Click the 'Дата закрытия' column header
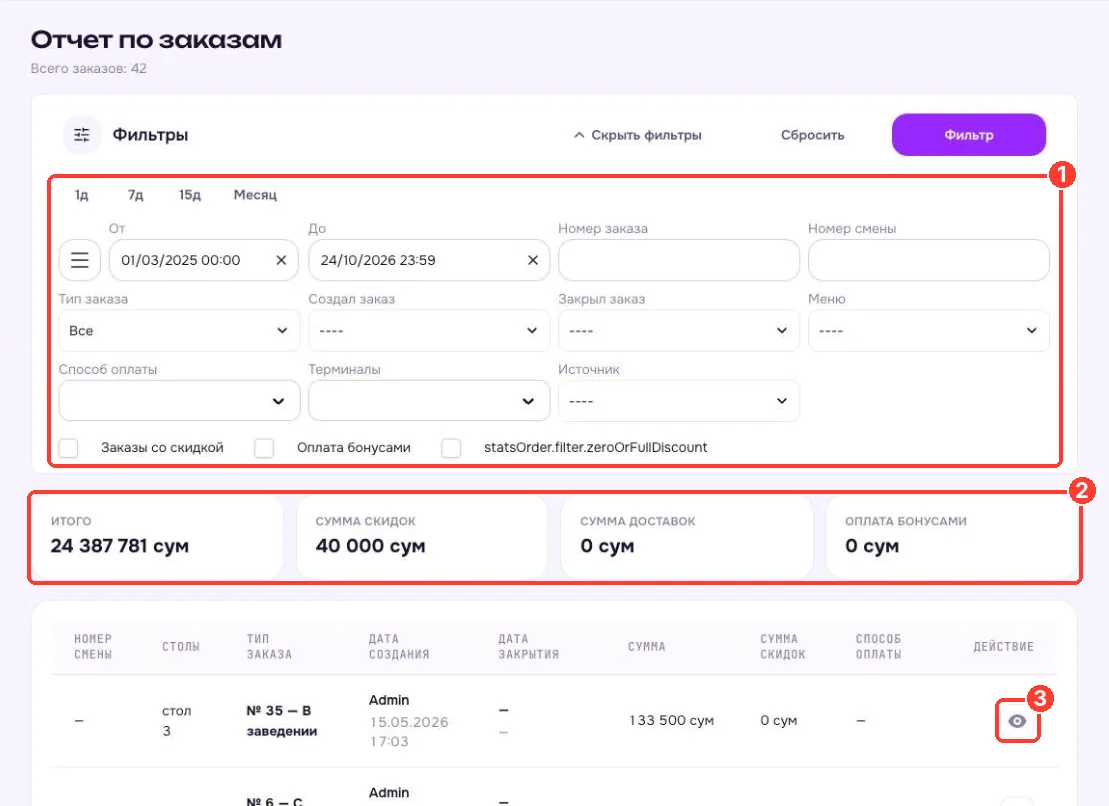 (x=528, y=646)
